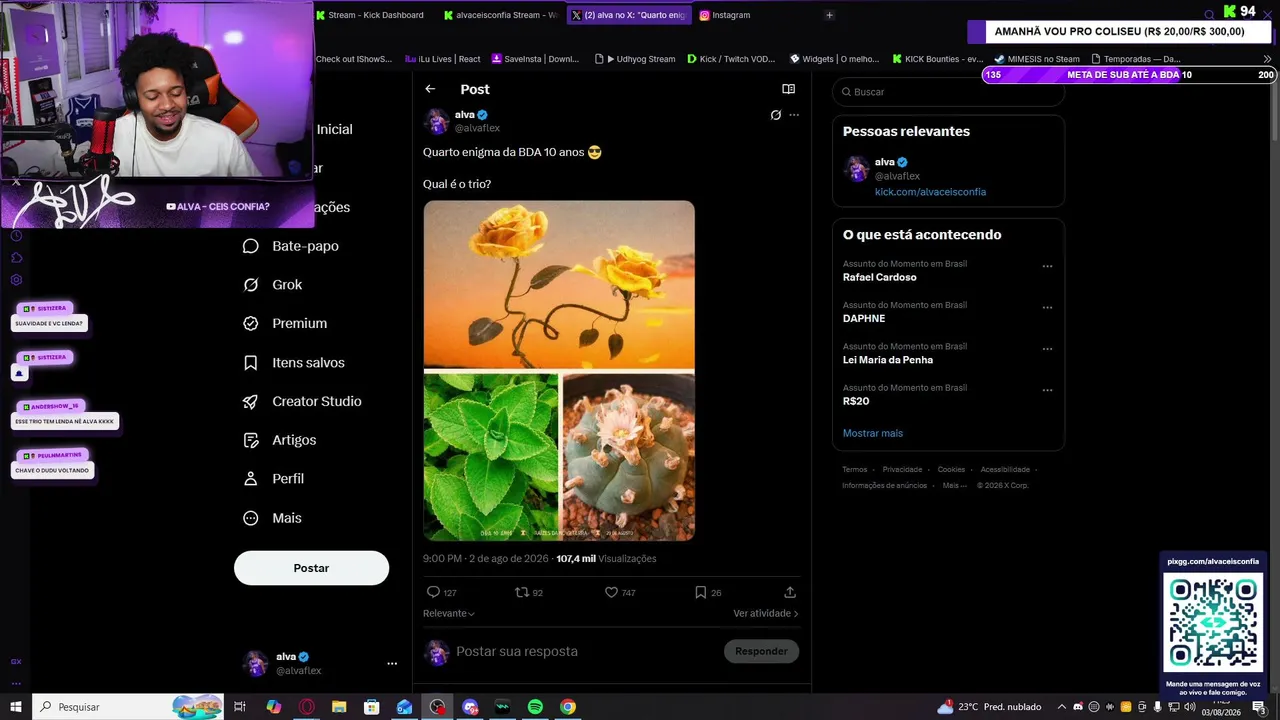This screenshot has height=720, width=1280.
Task: Open the Termos footer link
Action: click(x=855, y=470)
